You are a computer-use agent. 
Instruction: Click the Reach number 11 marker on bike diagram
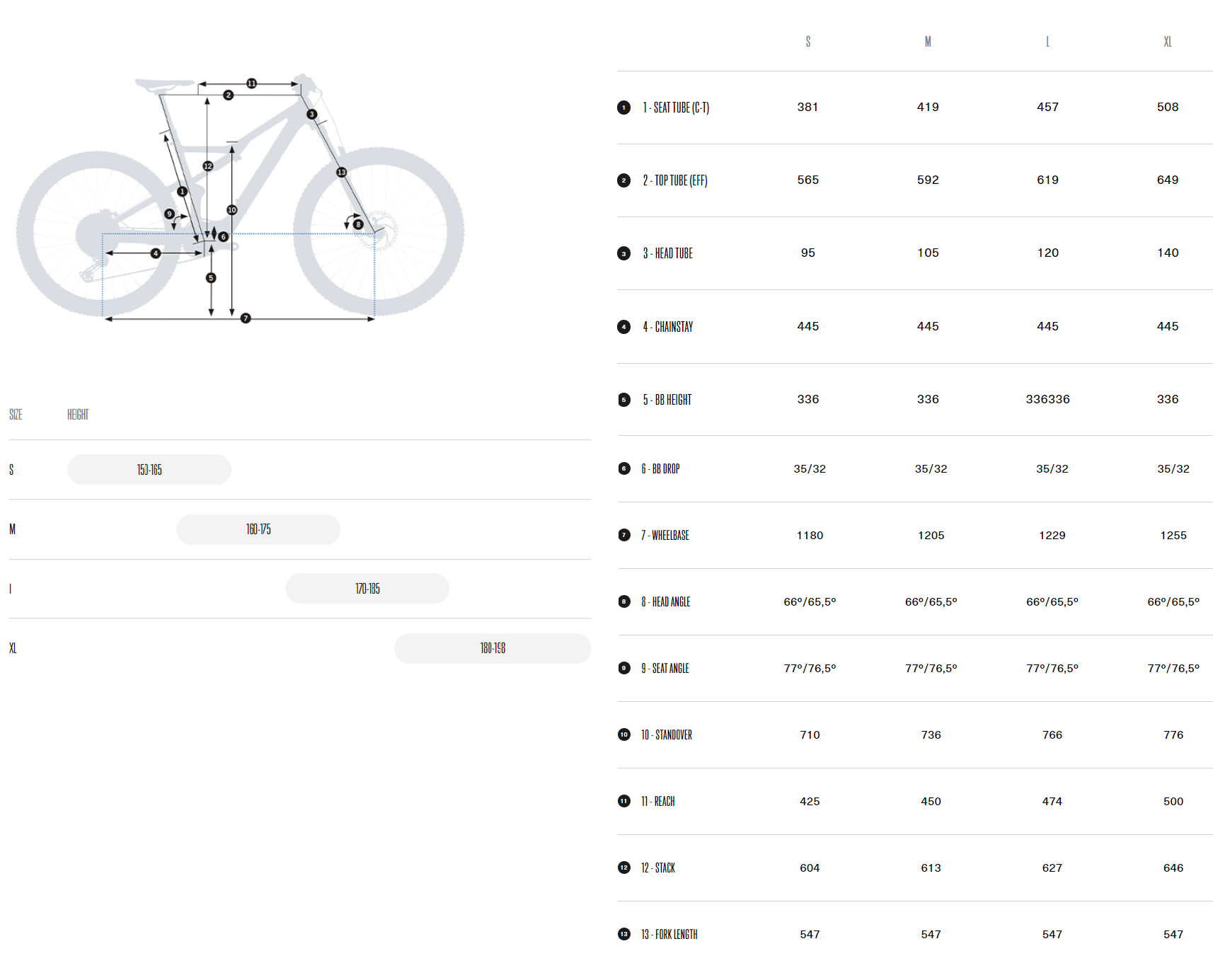tap(251, 83)
